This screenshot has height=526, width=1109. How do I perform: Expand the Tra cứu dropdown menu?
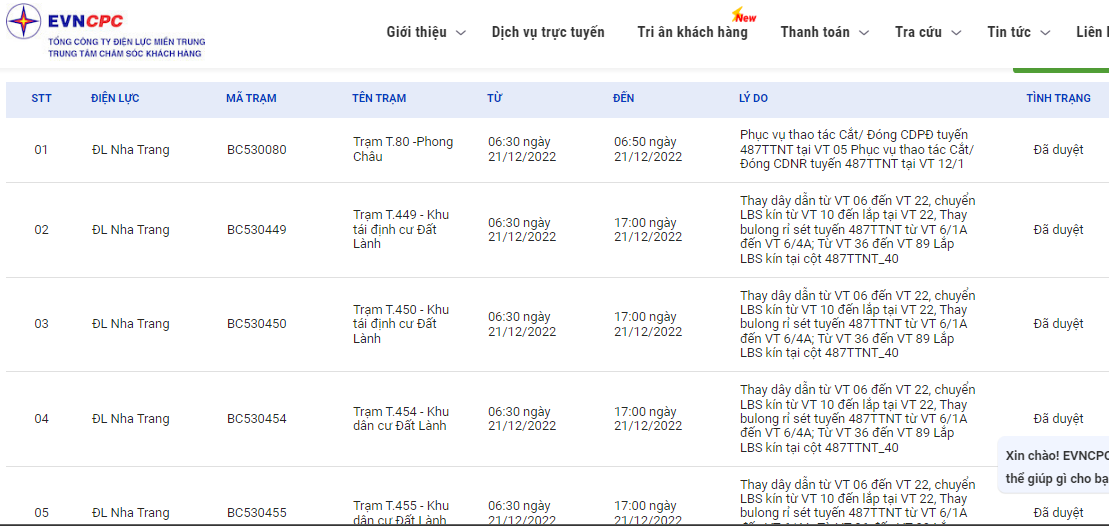coord(928,32)
